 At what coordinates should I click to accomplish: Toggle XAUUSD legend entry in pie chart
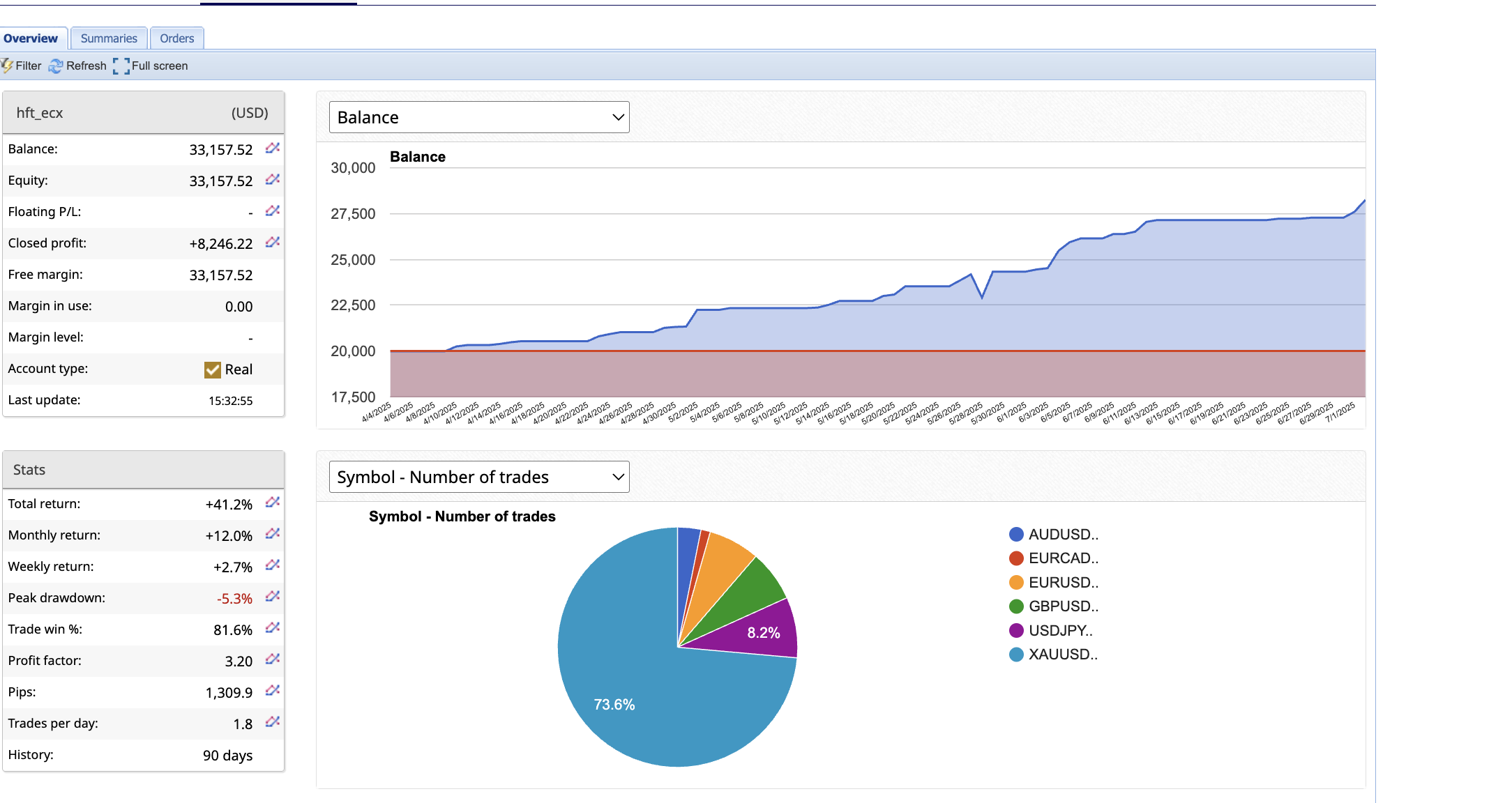point(1062,655)
